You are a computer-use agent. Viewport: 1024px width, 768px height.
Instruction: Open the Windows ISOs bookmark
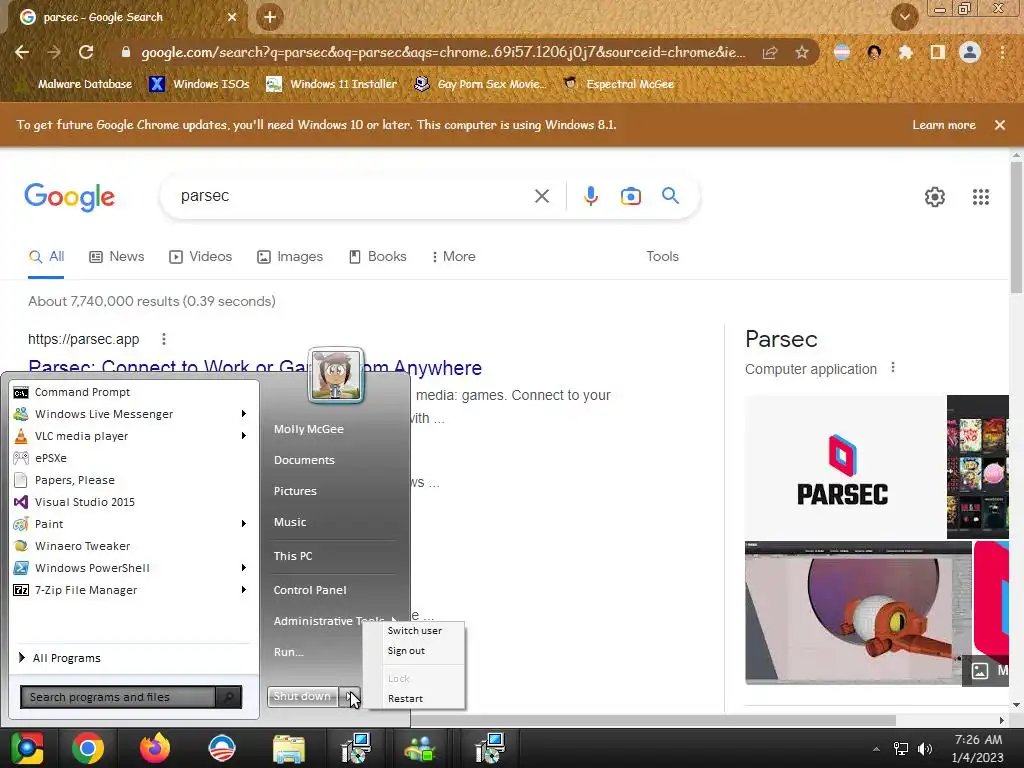click(x=199, y=84)
